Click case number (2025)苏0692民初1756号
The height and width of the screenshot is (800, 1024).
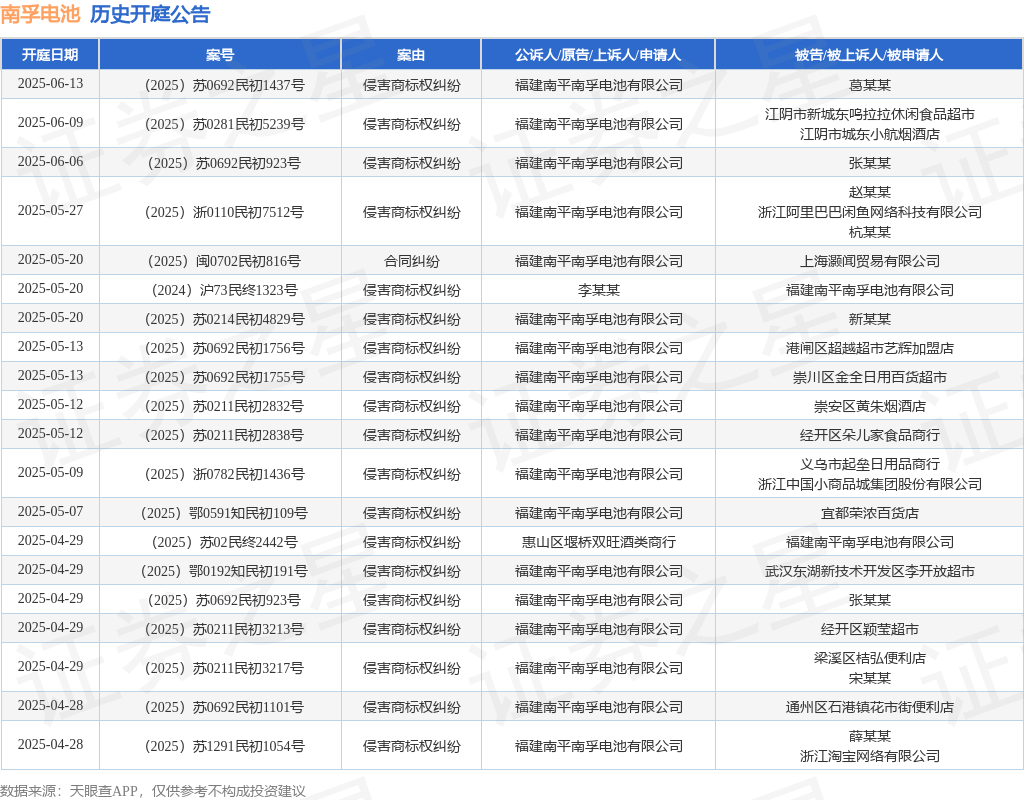pos(224,348)
